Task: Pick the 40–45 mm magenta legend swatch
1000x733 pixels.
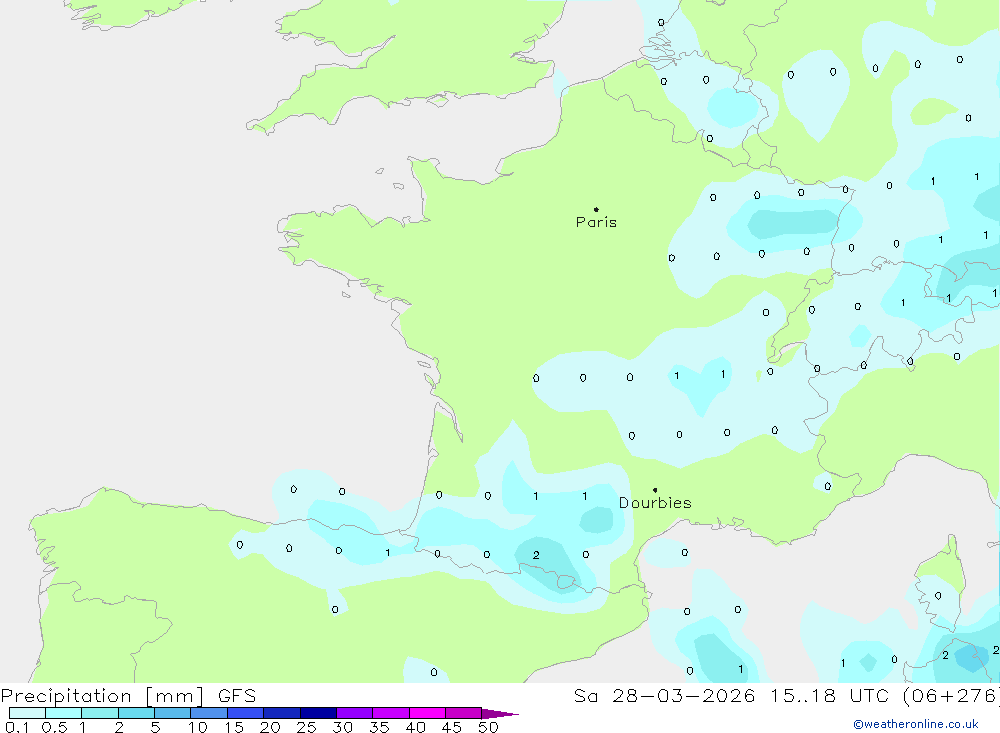Action: coord(427,713)
